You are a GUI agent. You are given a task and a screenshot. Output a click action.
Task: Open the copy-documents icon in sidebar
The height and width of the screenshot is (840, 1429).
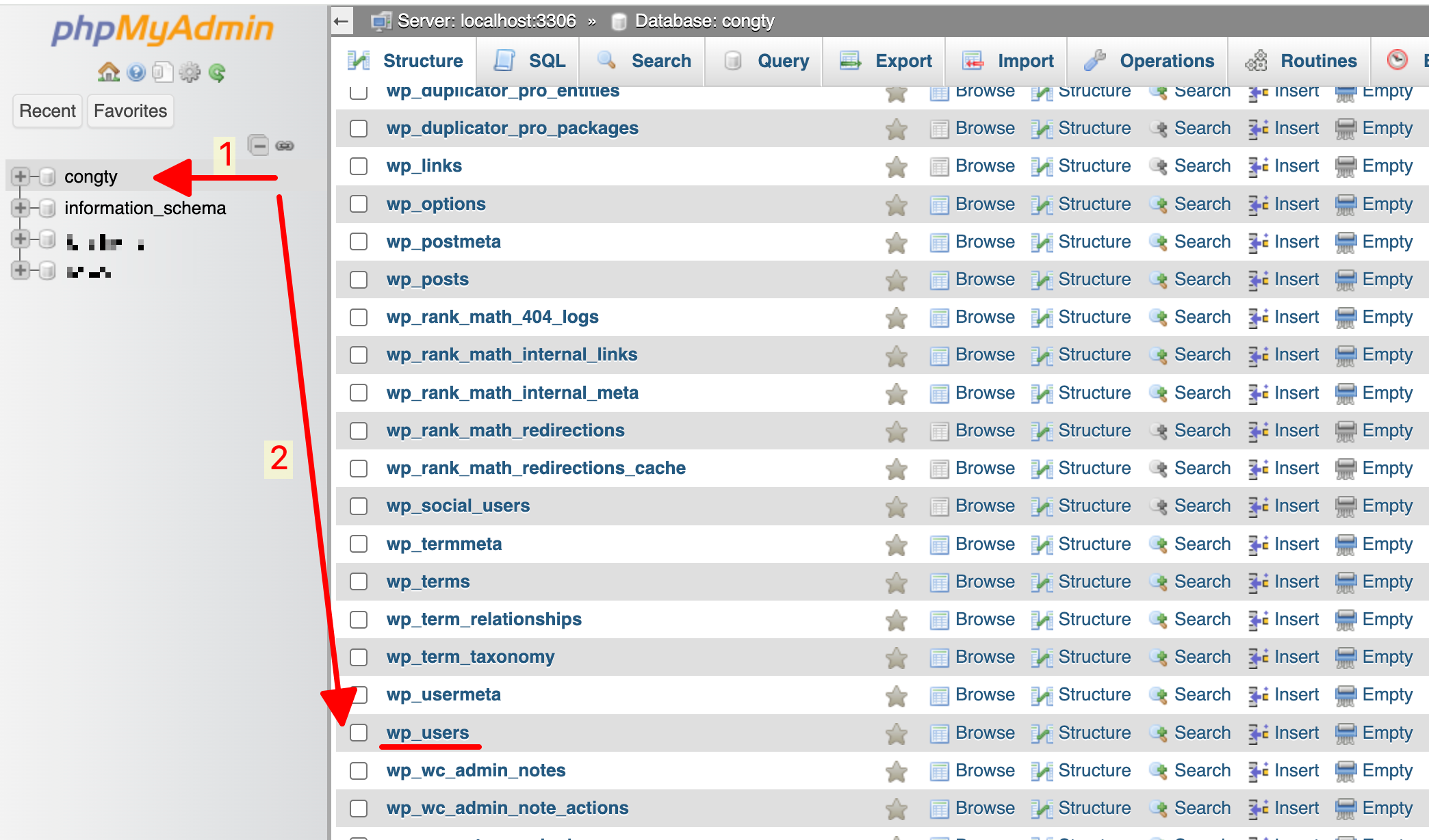click(163, 72)
